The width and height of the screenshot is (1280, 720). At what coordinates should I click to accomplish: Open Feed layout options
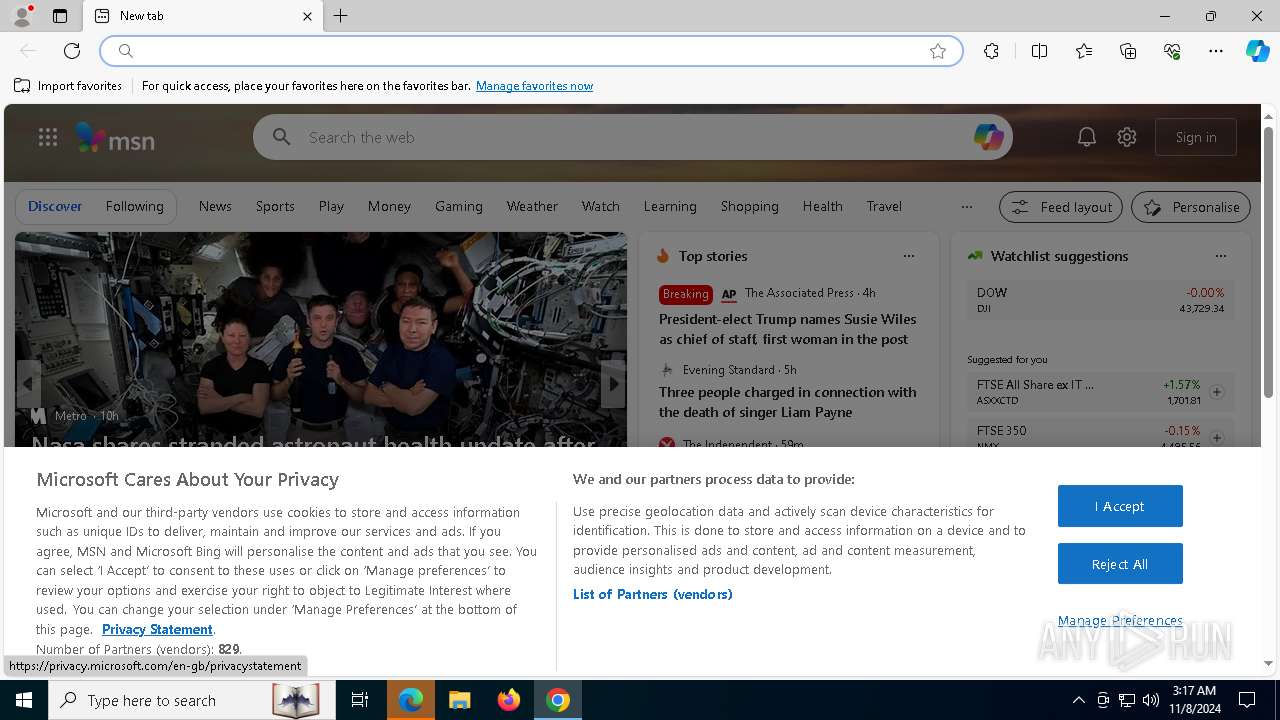1062,207
